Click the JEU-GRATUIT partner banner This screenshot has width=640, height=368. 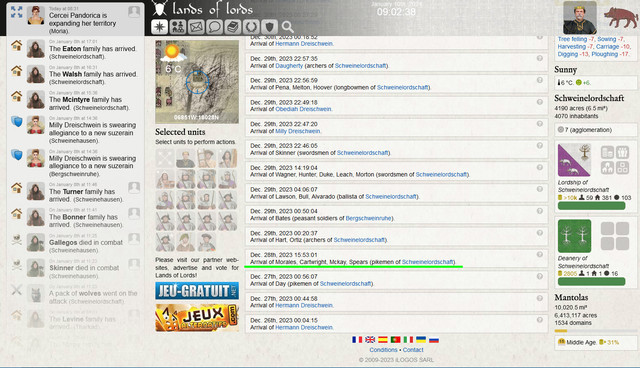(x=197, y=291)
